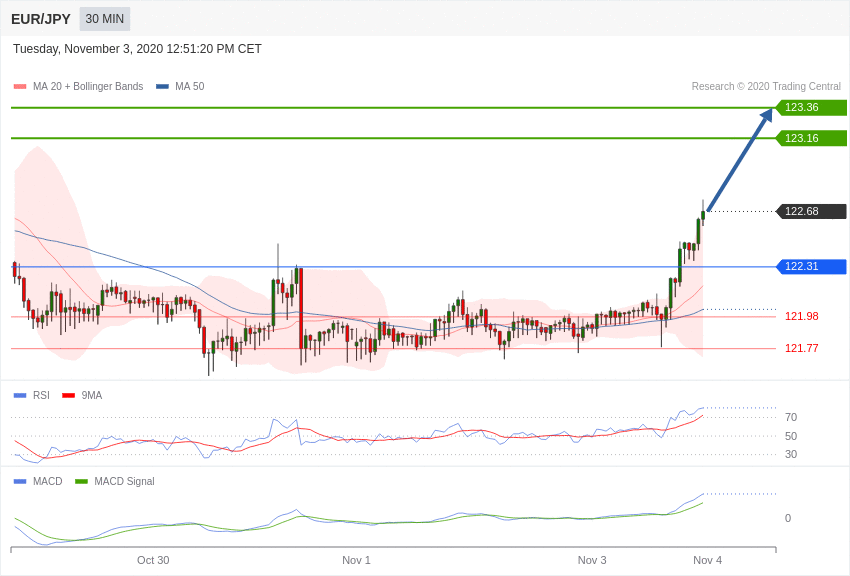Screen dimensions: 850x576
Task: Click the pink MA 20 legend swatch
Action: pyautogui.click(x=20, y=86)
